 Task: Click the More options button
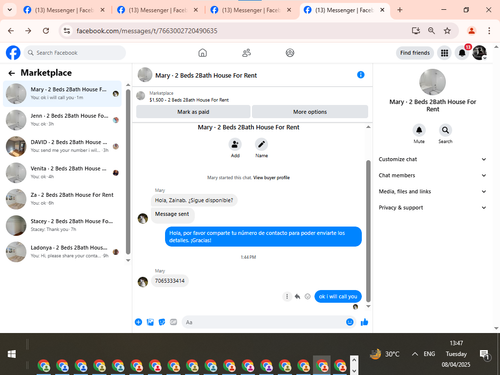pos(310,112)
